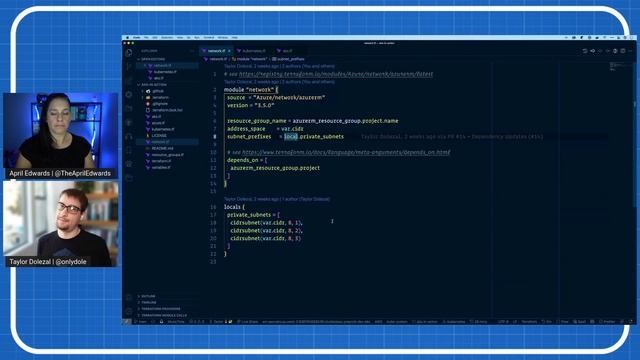Screen dimensions: 640x360
Task: Click the editor minimap preview
Action: [621, 67]
